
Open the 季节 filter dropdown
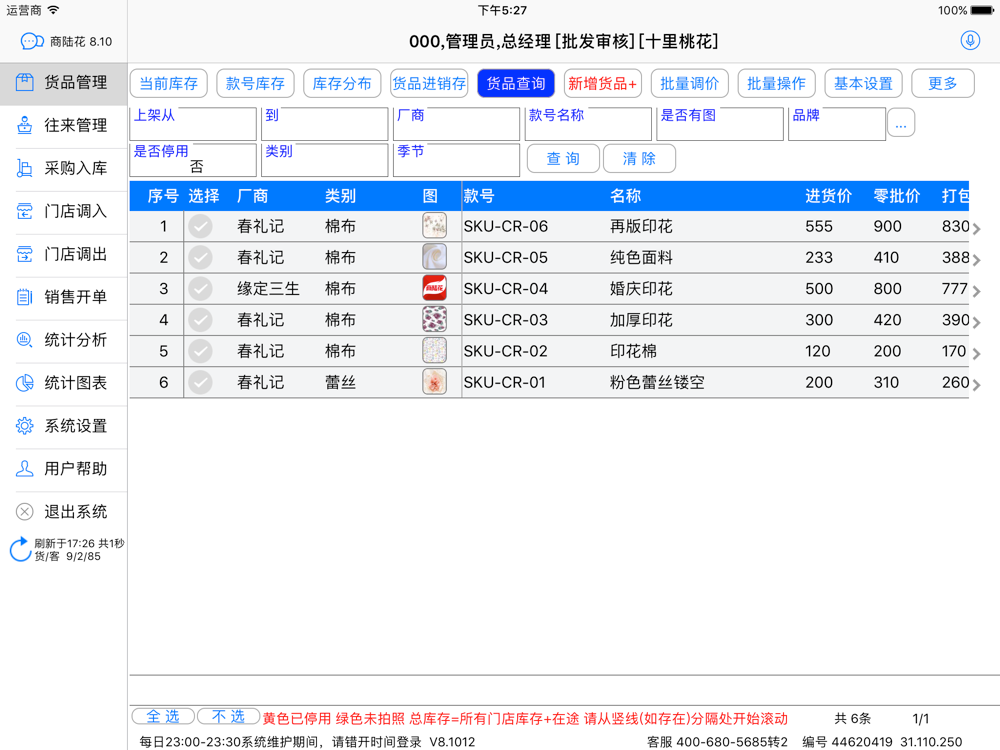[457, 160]
